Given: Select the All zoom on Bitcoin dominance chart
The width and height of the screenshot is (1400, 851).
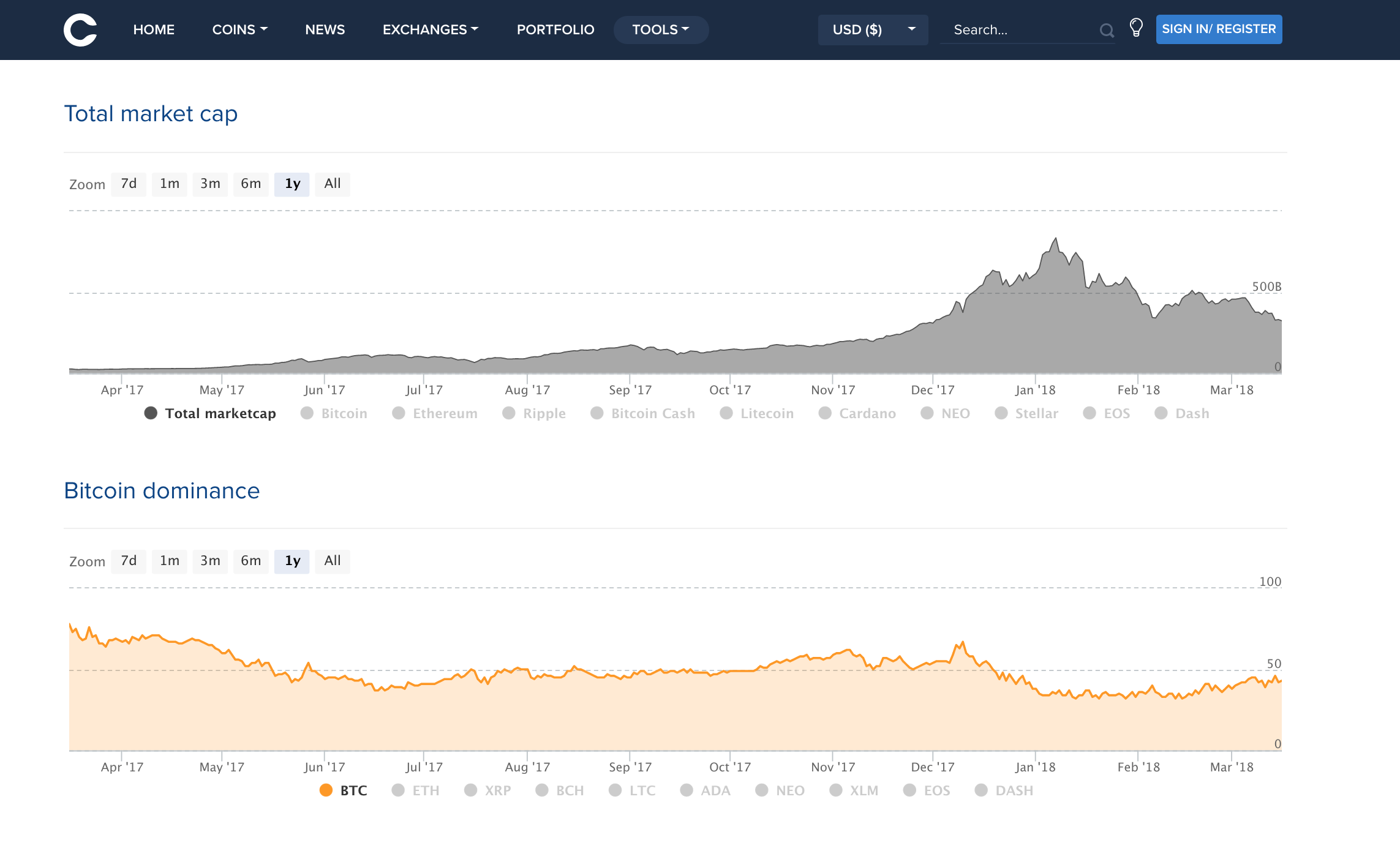Looking at the screenshot, I should coord(333,560).
